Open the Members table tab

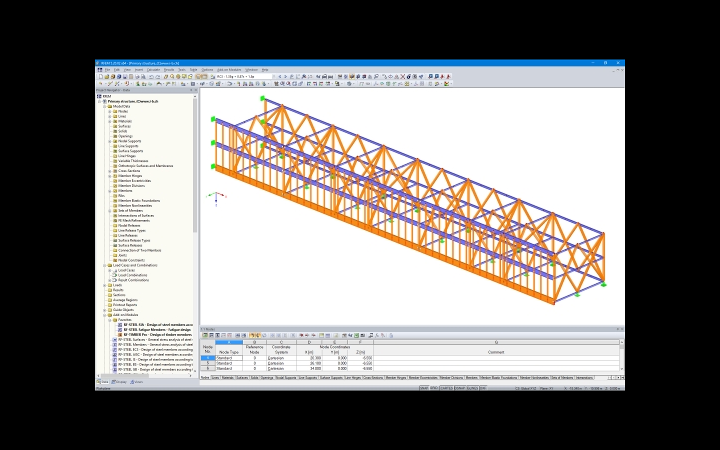coord(472,378)
